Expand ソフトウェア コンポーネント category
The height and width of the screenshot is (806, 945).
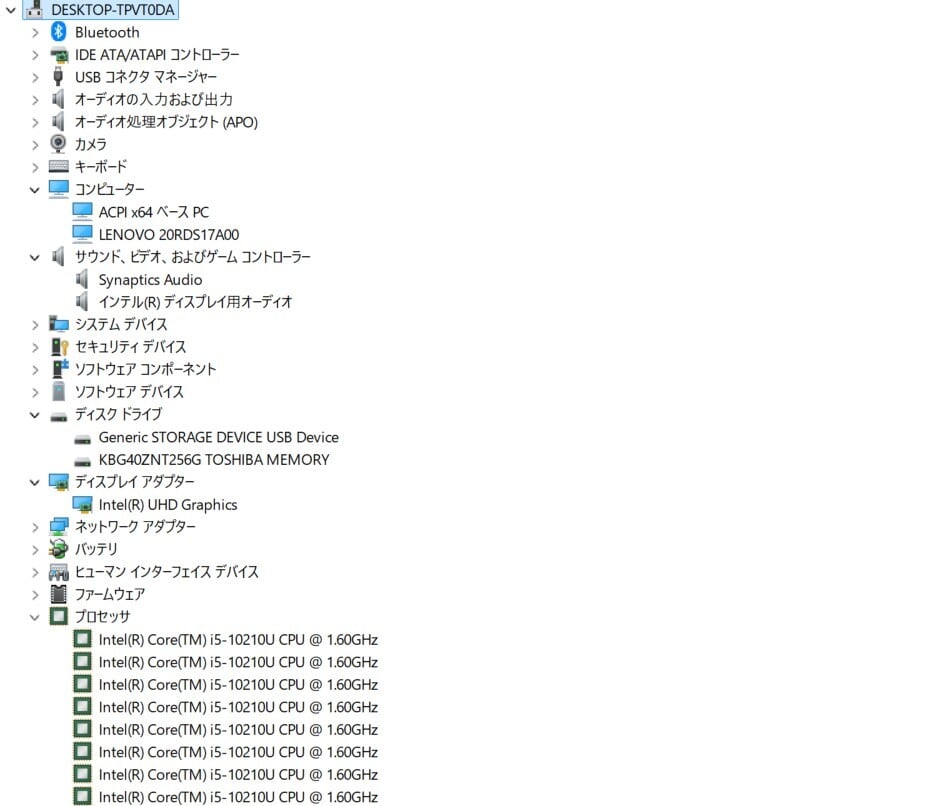coord(35,370)
